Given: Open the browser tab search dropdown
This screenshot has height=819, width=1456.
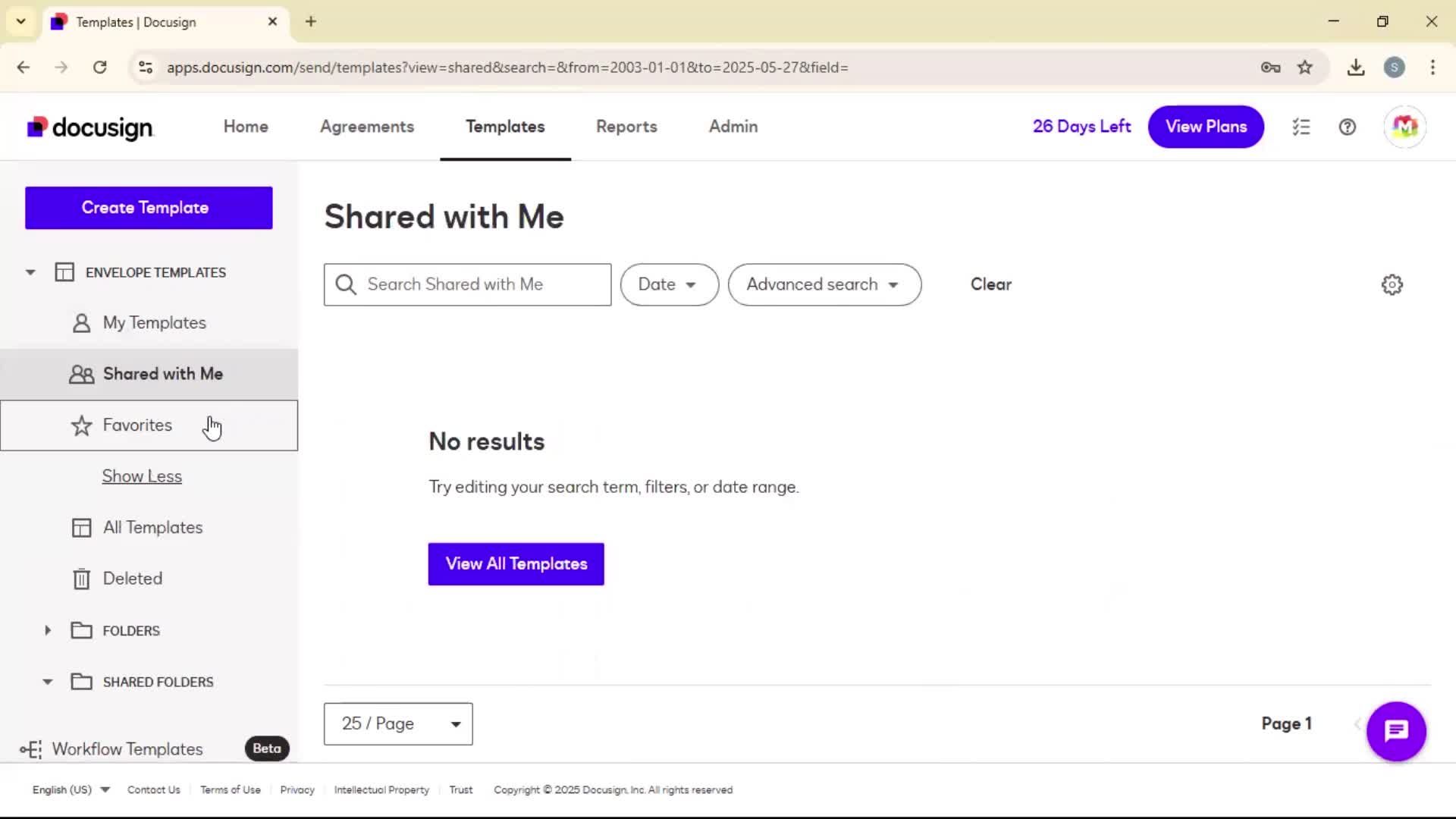Looking at the screenshot, I should 20,21.
